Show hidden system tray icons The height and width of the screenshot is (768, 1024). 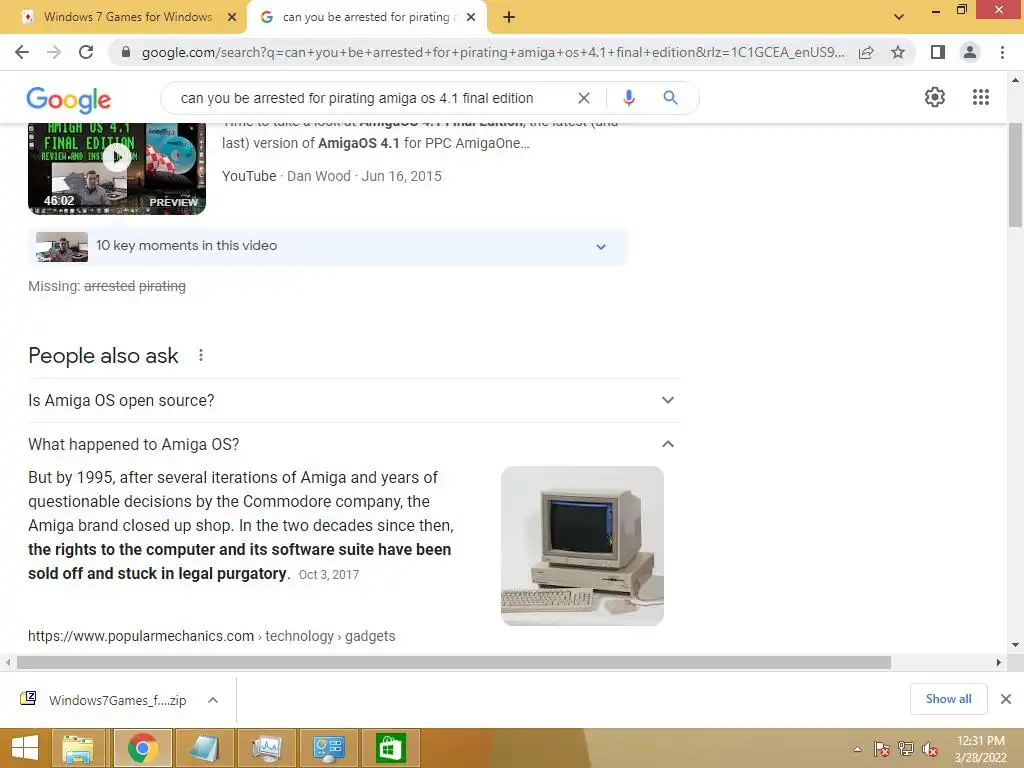(x=857, y=749)
